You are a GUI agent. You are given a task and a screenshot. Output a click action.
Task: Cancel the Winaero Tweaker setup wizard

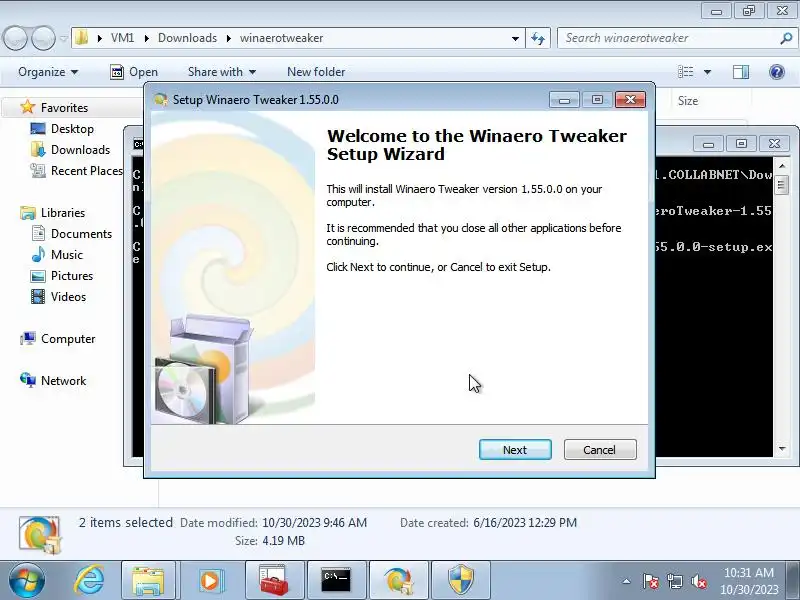click(600, 449)
